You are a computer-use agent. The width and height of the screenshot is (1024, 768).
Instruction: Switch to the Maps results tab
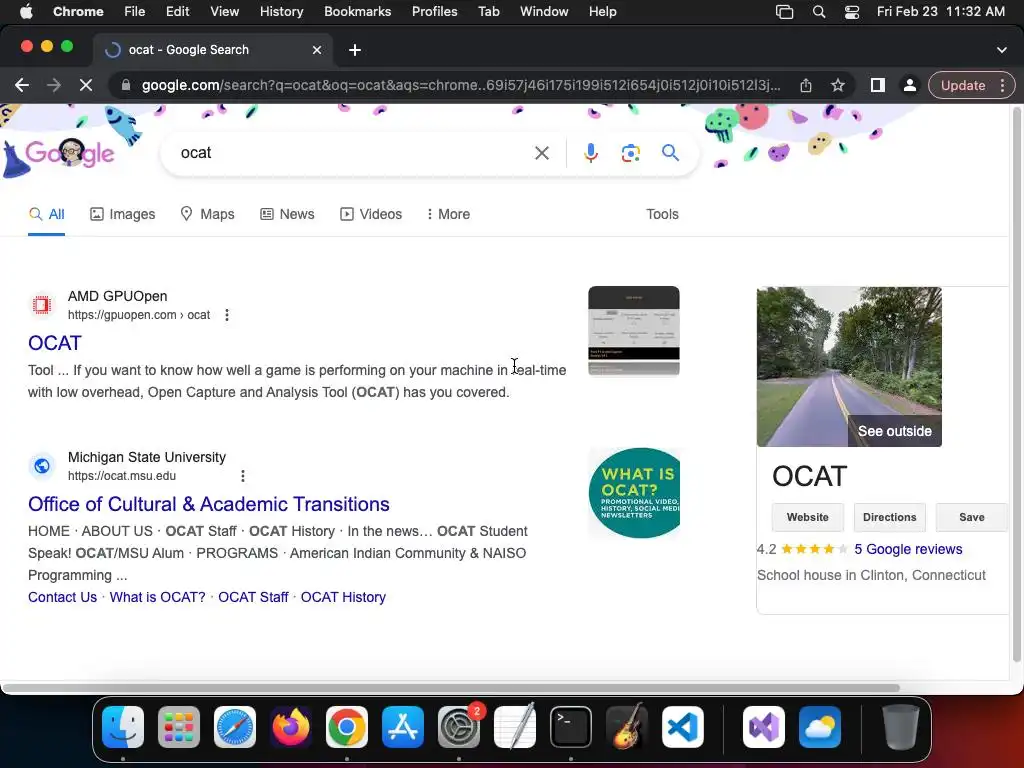tap(207, 214)
